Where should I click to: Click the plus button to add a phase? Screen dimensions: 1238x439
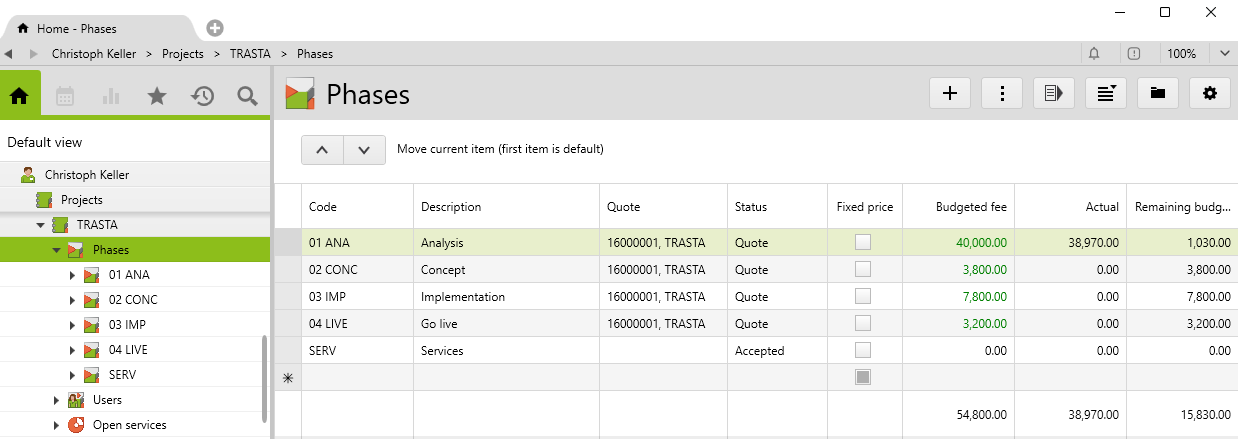click(950, 93)
